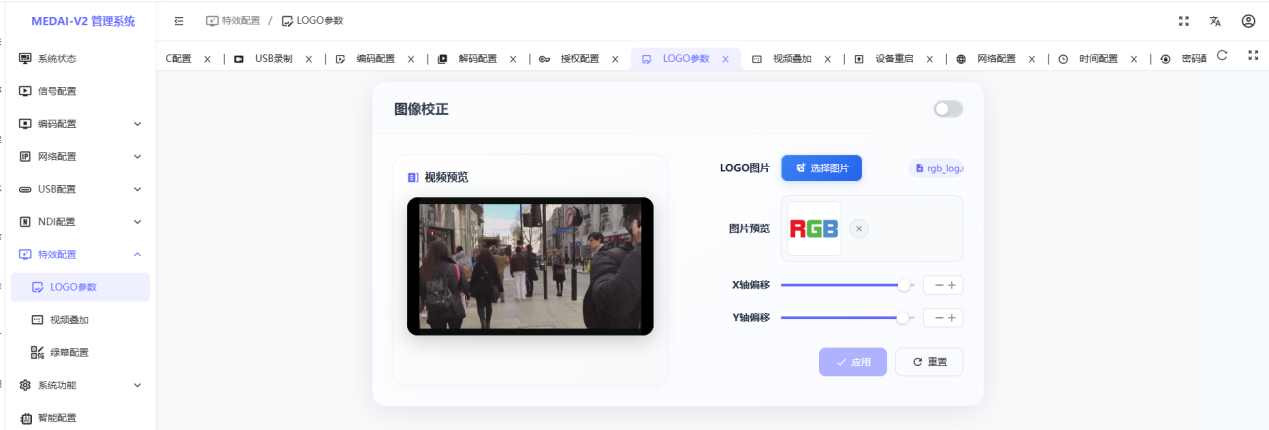Click the RGB logo preview thumbnail

pyautogui.click(x=814, y=228)
